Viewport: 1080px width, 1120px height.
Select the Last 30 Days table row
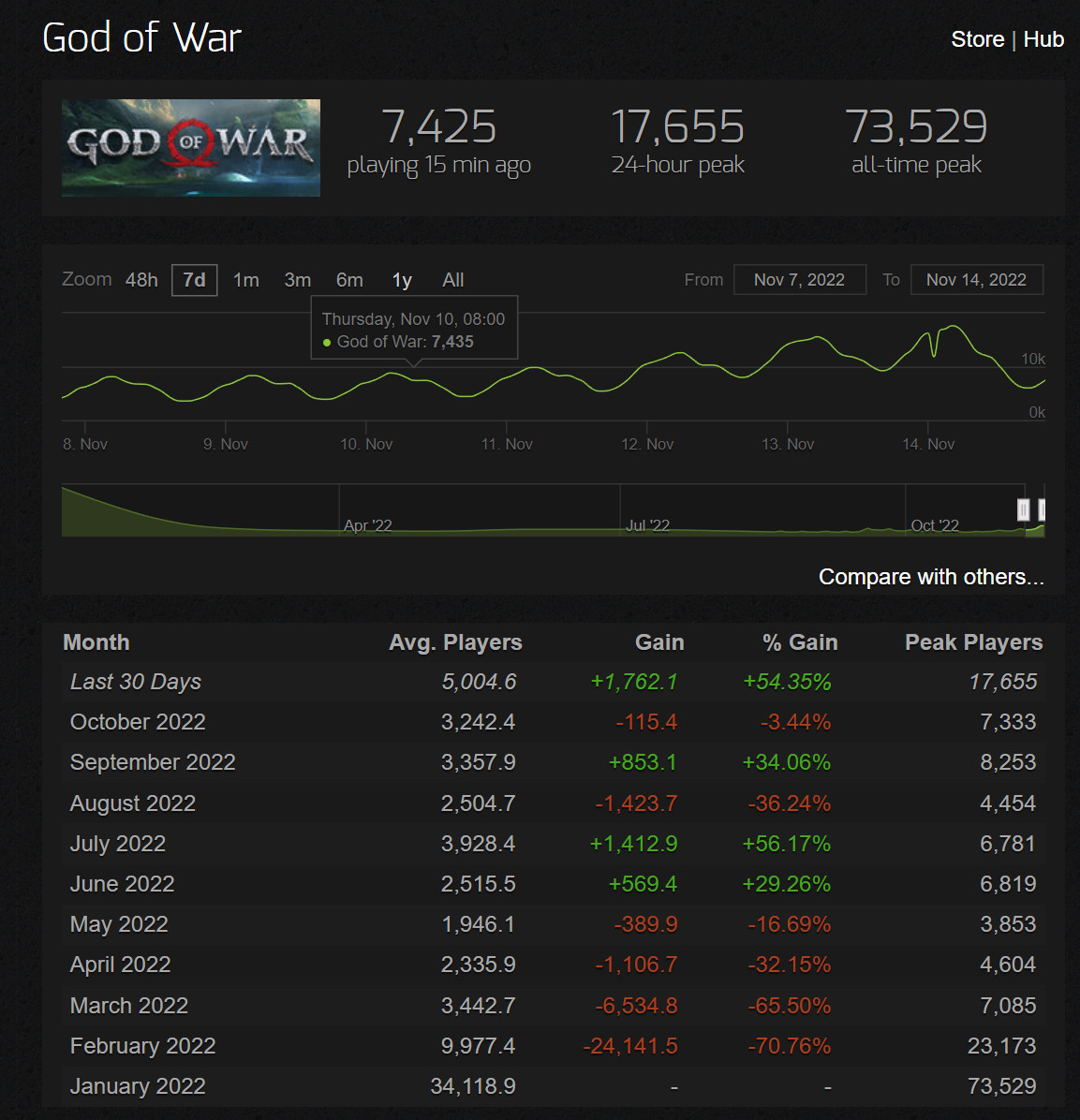[x=375, y=682]
